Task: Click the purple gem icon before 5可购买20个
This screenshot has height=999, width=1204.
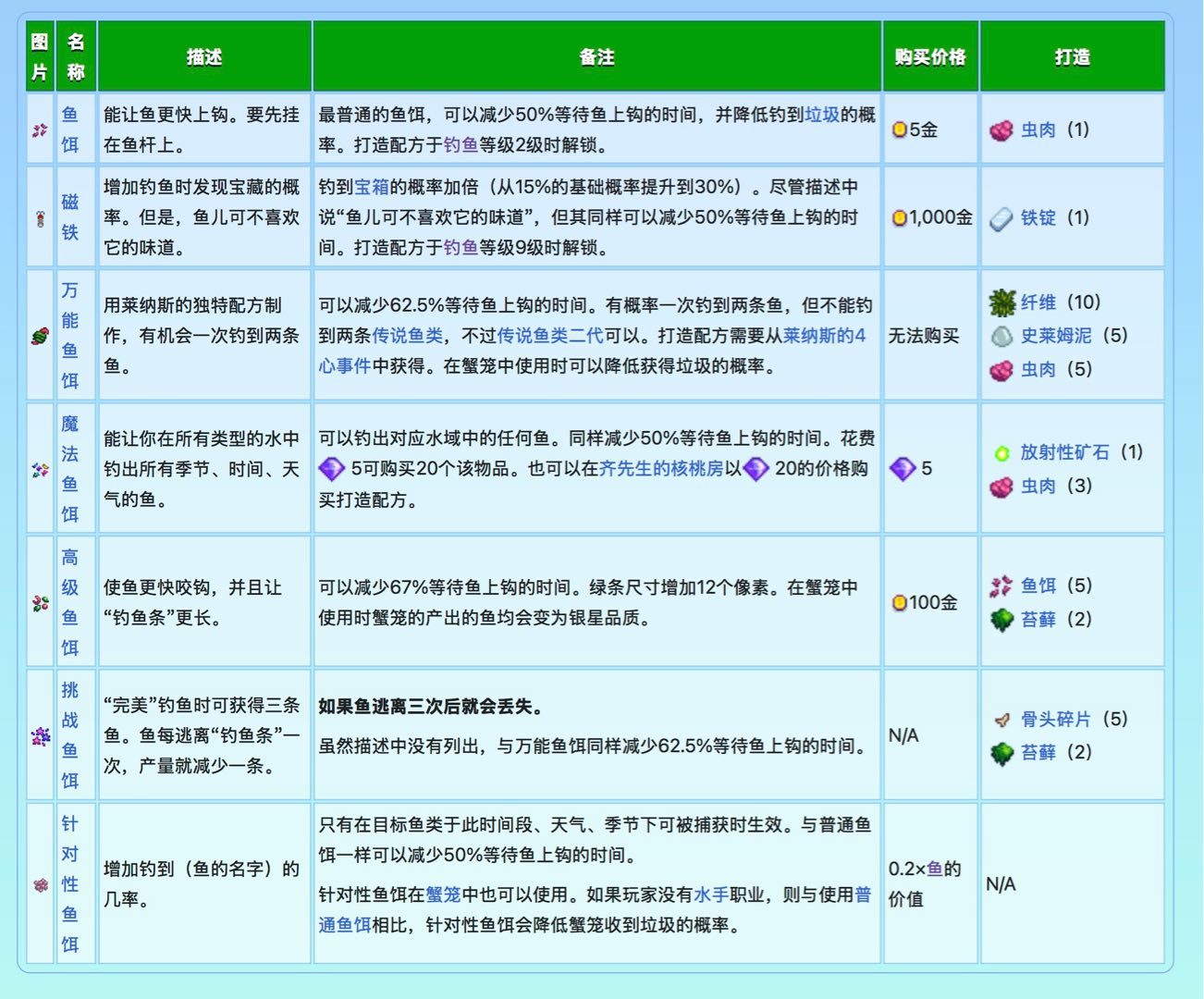Action: [331, 469]
